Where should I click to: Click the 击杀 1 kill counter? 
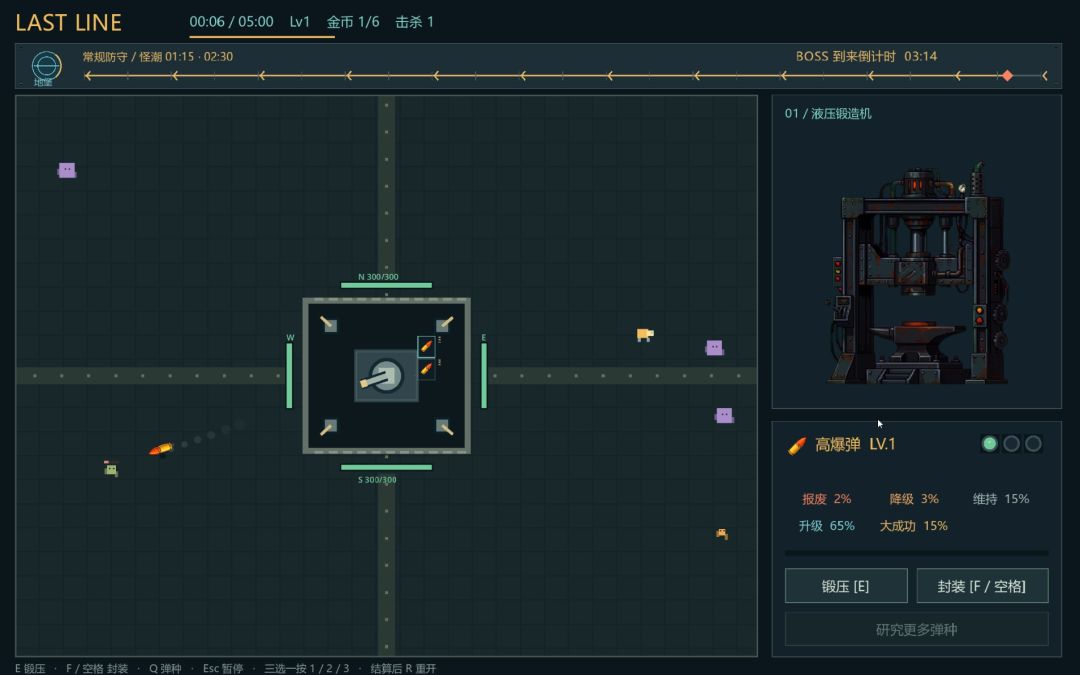tap(414, 22)
